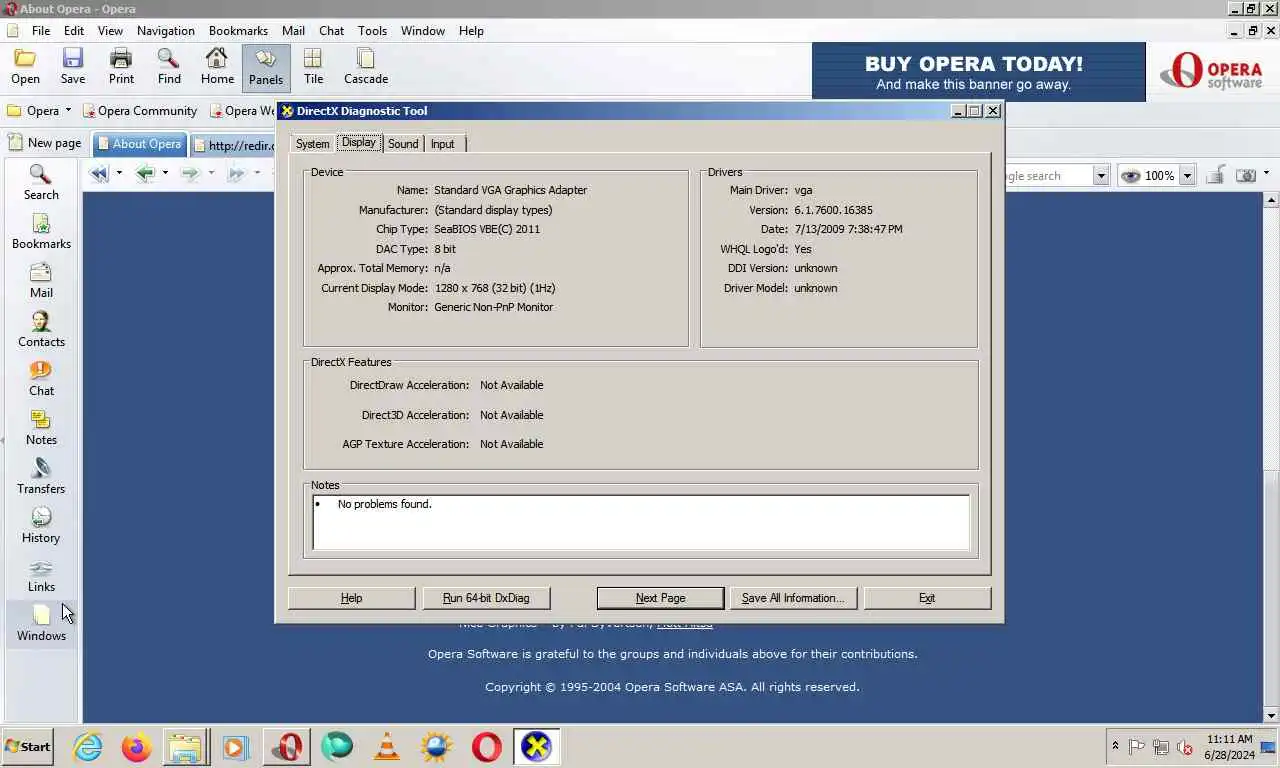Screen dimensions: 1280x768
Task: Open the Navigation menu
Action: click(x=166, y=31)
